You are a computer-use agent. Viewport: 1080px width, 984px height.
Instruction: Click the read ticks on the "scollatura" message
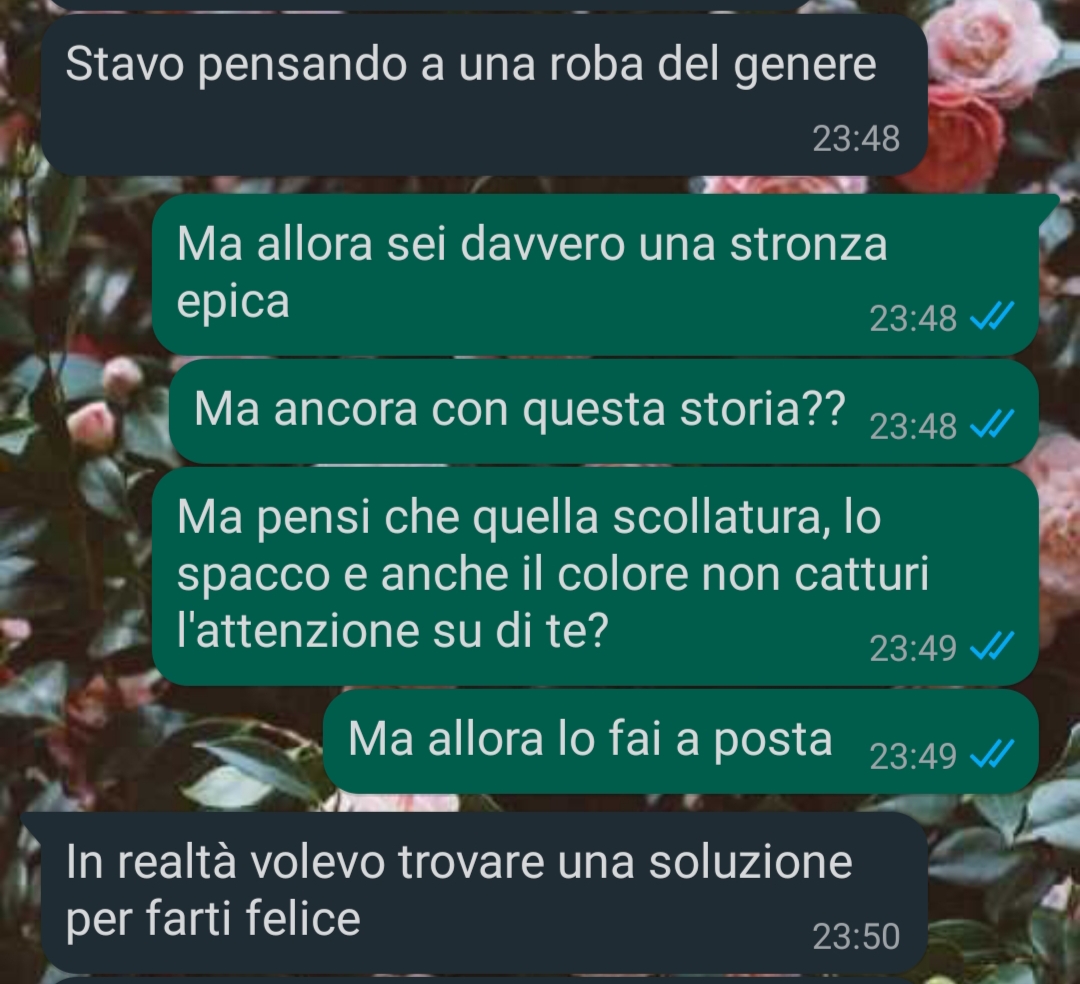(x=992, y=647)
